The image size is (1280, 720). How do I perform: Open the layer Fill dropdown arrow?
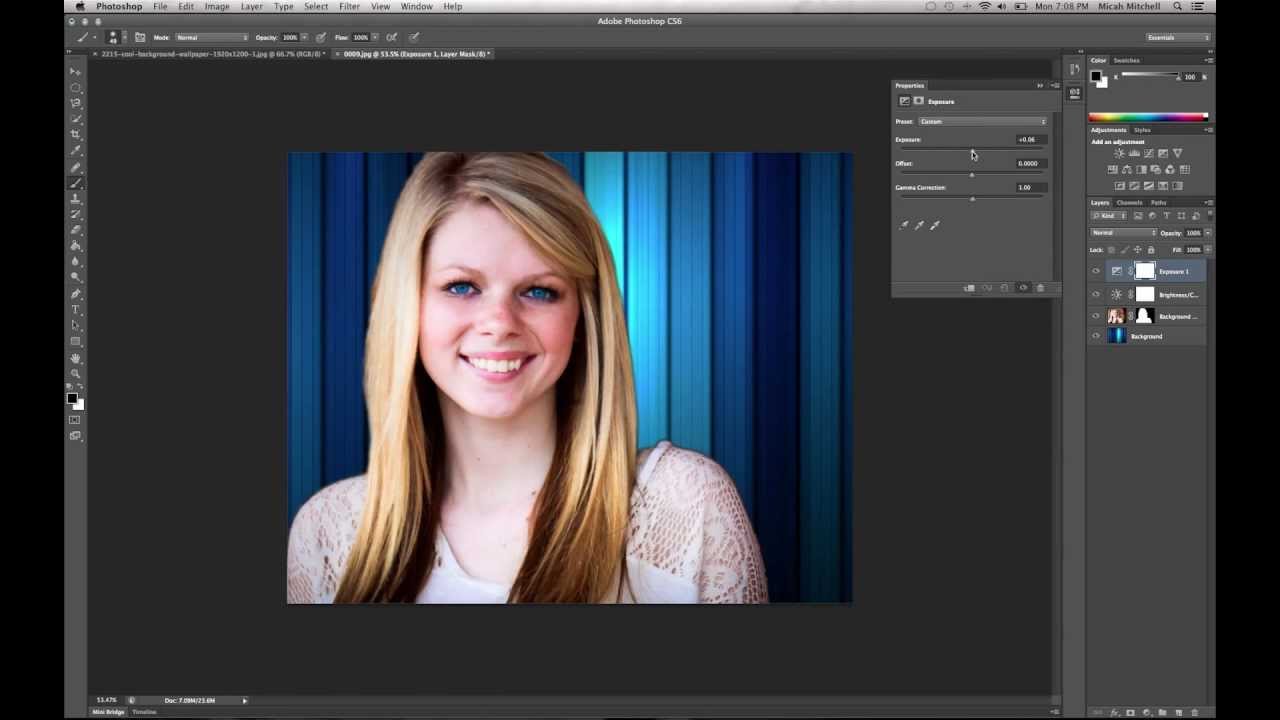(1208, 249)
